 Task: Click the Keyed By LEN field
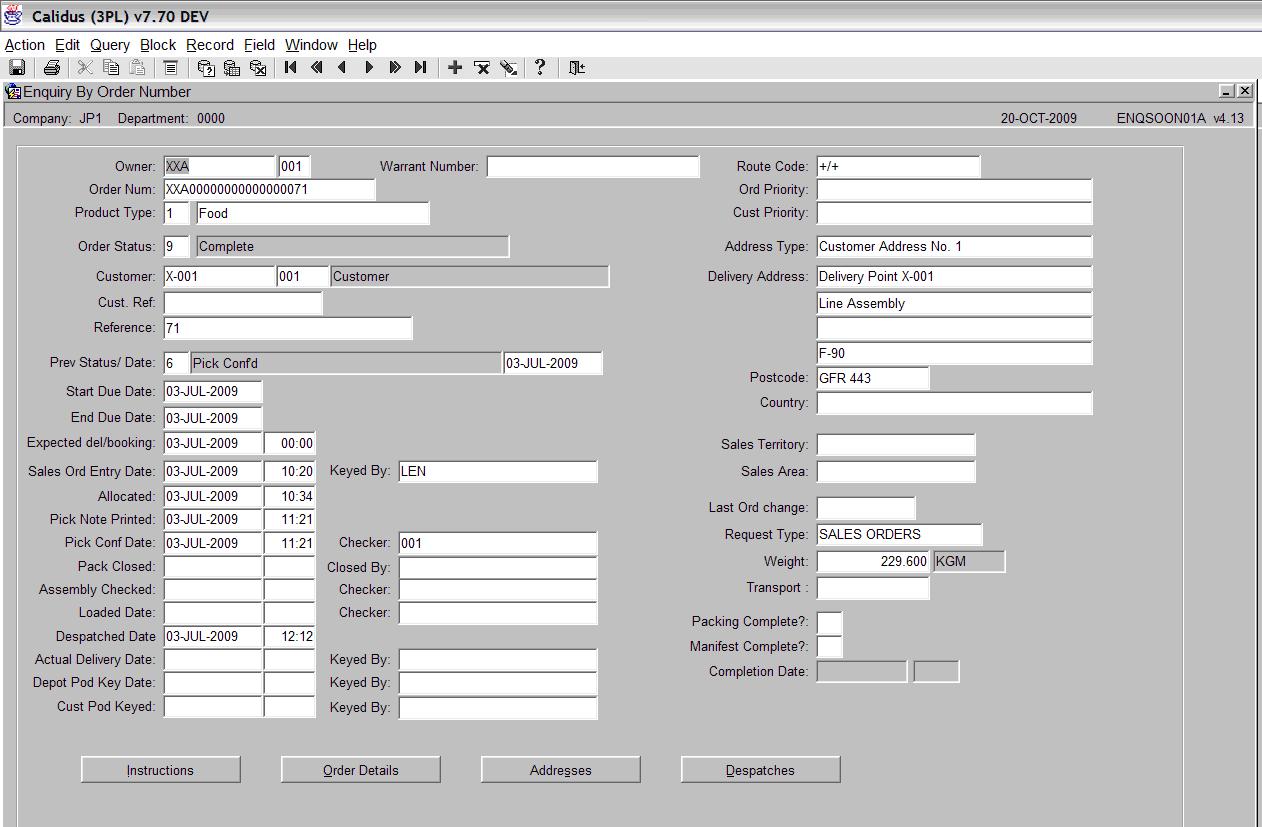pyautogui.click(x=497, y=471)
